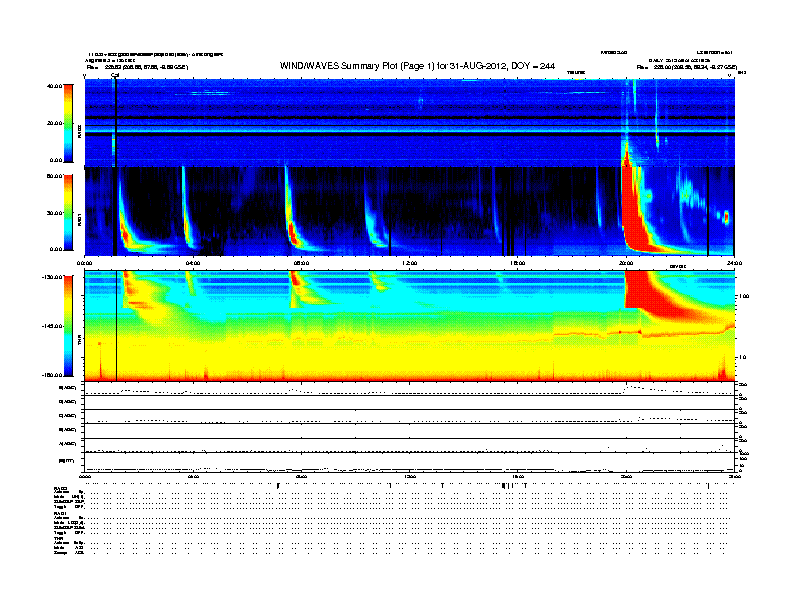The height and width of the screenshot is (612, 792).
Task: Click the -145.00 label on the TNR scale
Action: [52, 326]
